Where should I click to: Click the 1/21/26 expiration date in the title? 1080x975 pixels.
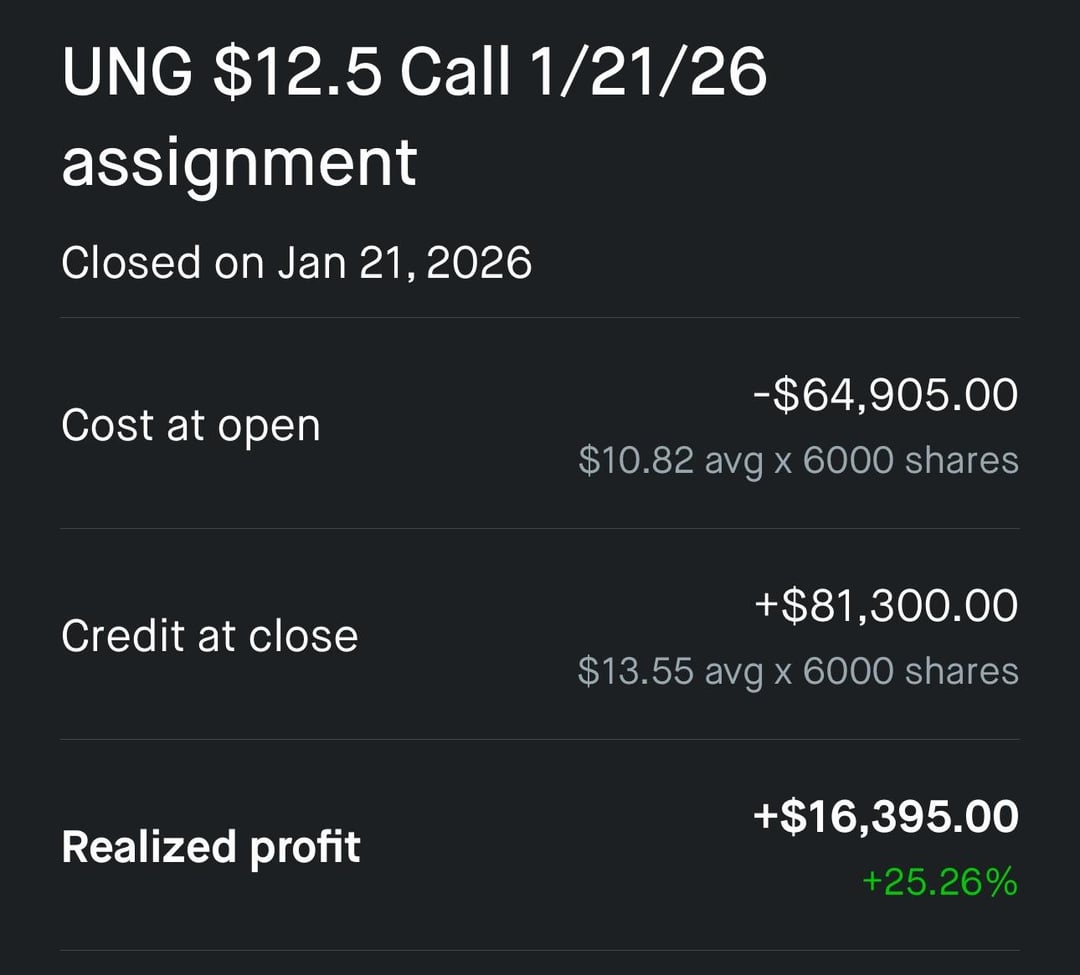coord(646,73)
